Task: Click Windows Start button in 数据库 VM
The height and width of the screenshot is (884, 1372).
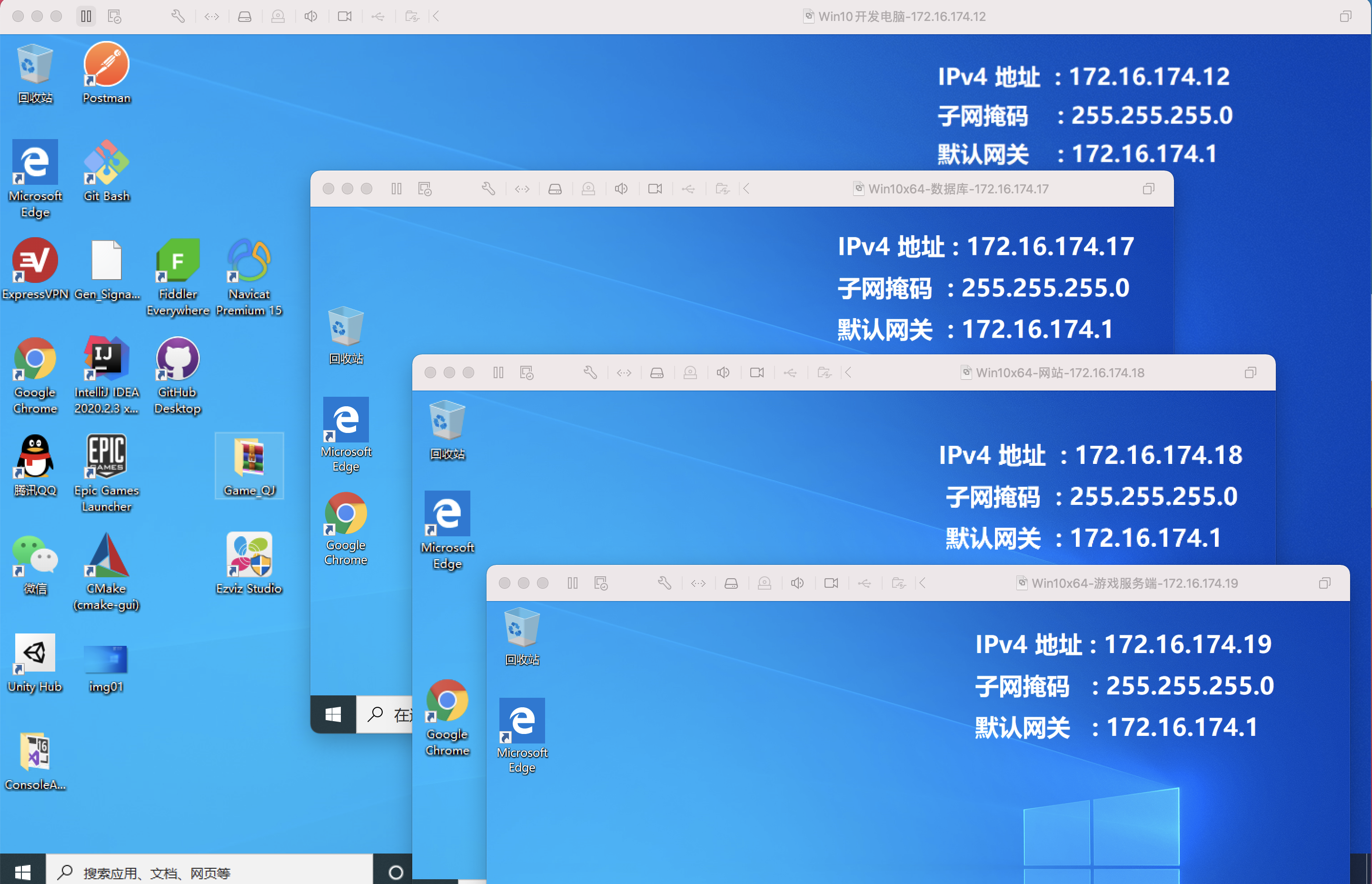Action: [333, 714]
